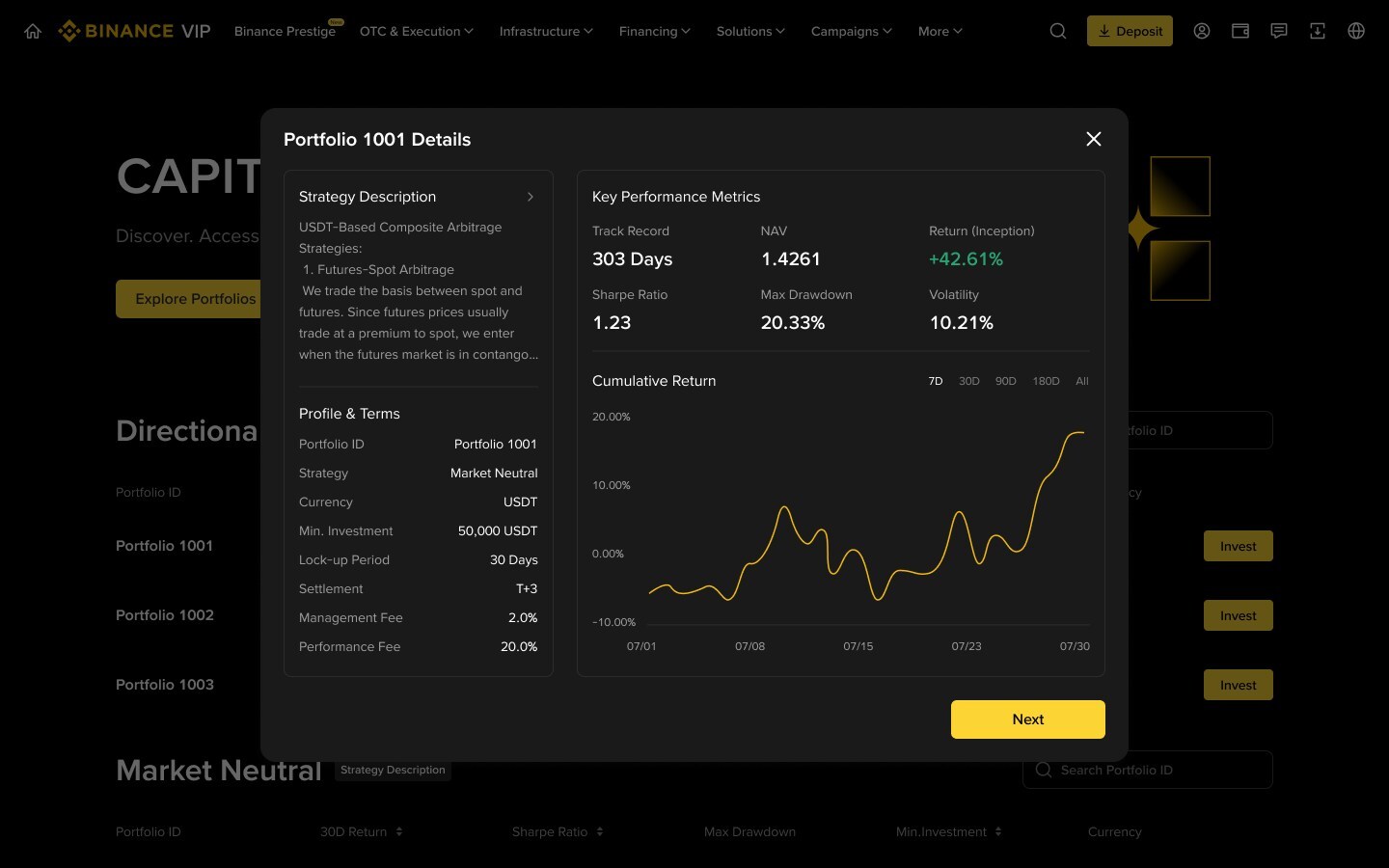The height and width of the screenshot is (868, 1389).
Task: Open the Financing dropdown menu
Action: click(654, 31)
